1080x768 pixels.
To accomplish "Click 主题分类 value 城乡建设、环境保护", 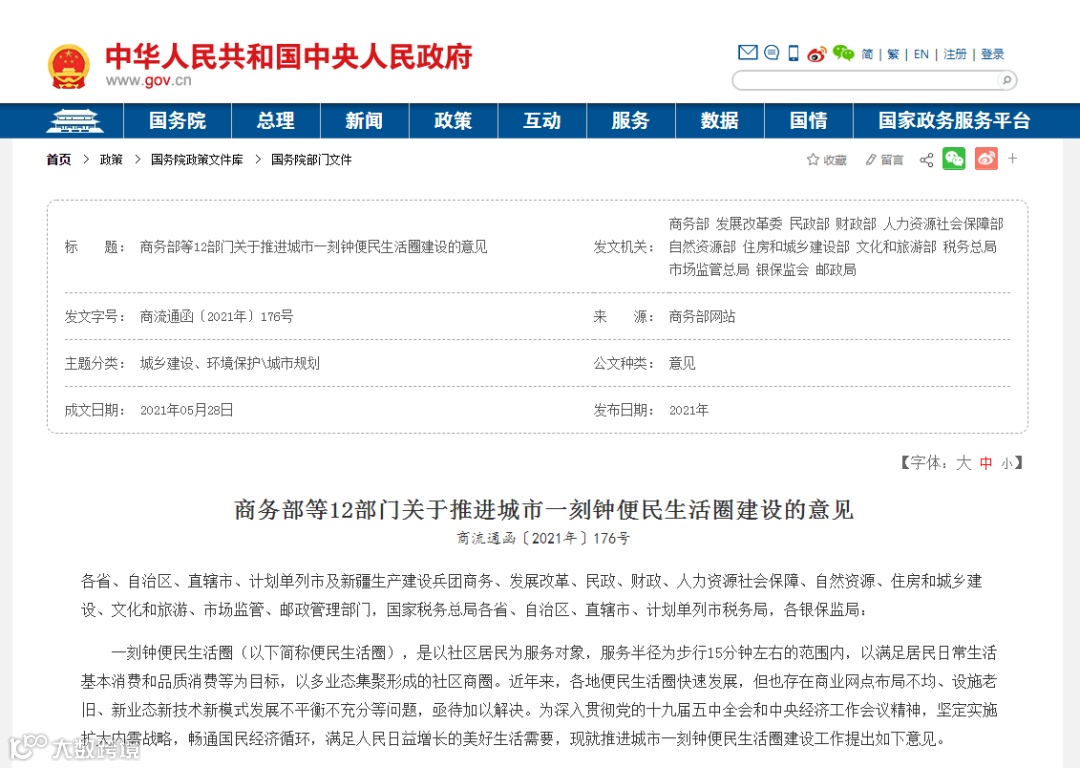I will point(229,364).
